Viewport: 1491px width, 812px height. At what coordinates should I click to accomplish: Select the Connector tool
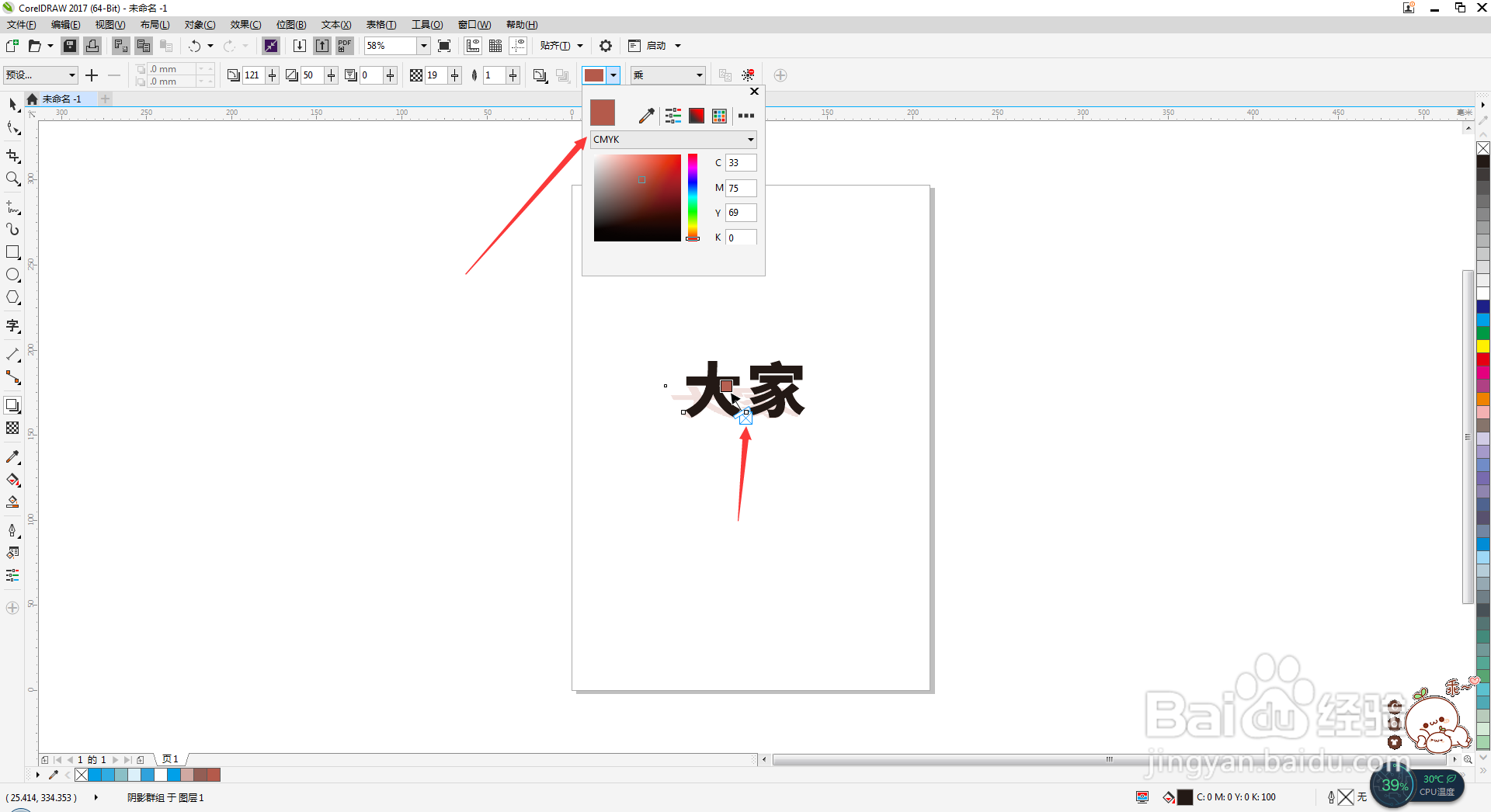[12, 377]
